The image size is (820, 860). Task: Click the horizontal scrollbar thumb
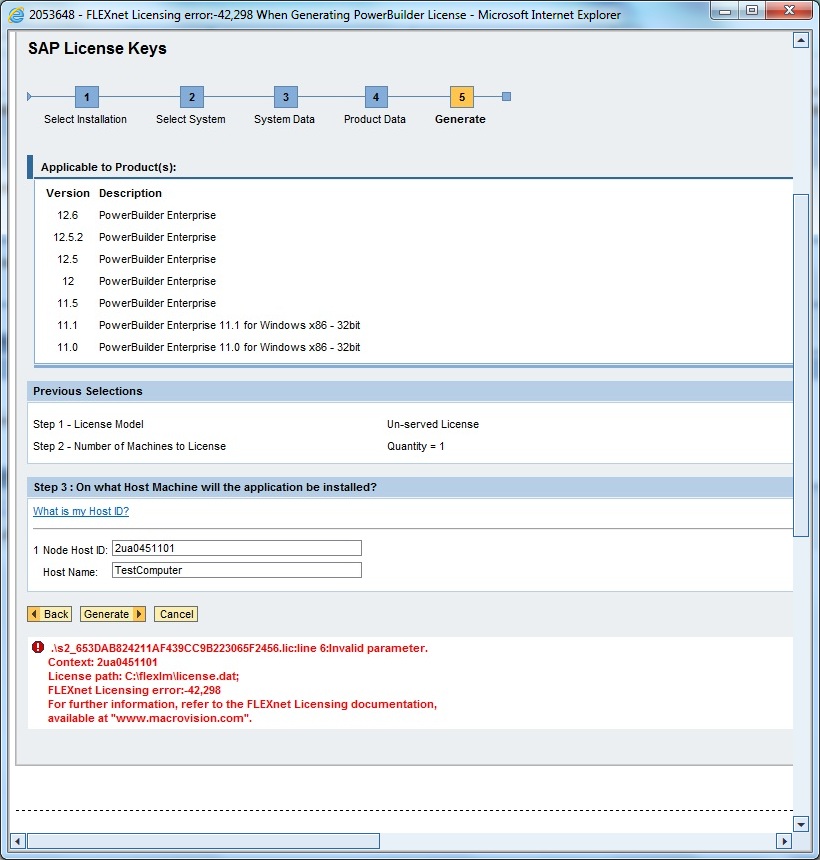203,841
